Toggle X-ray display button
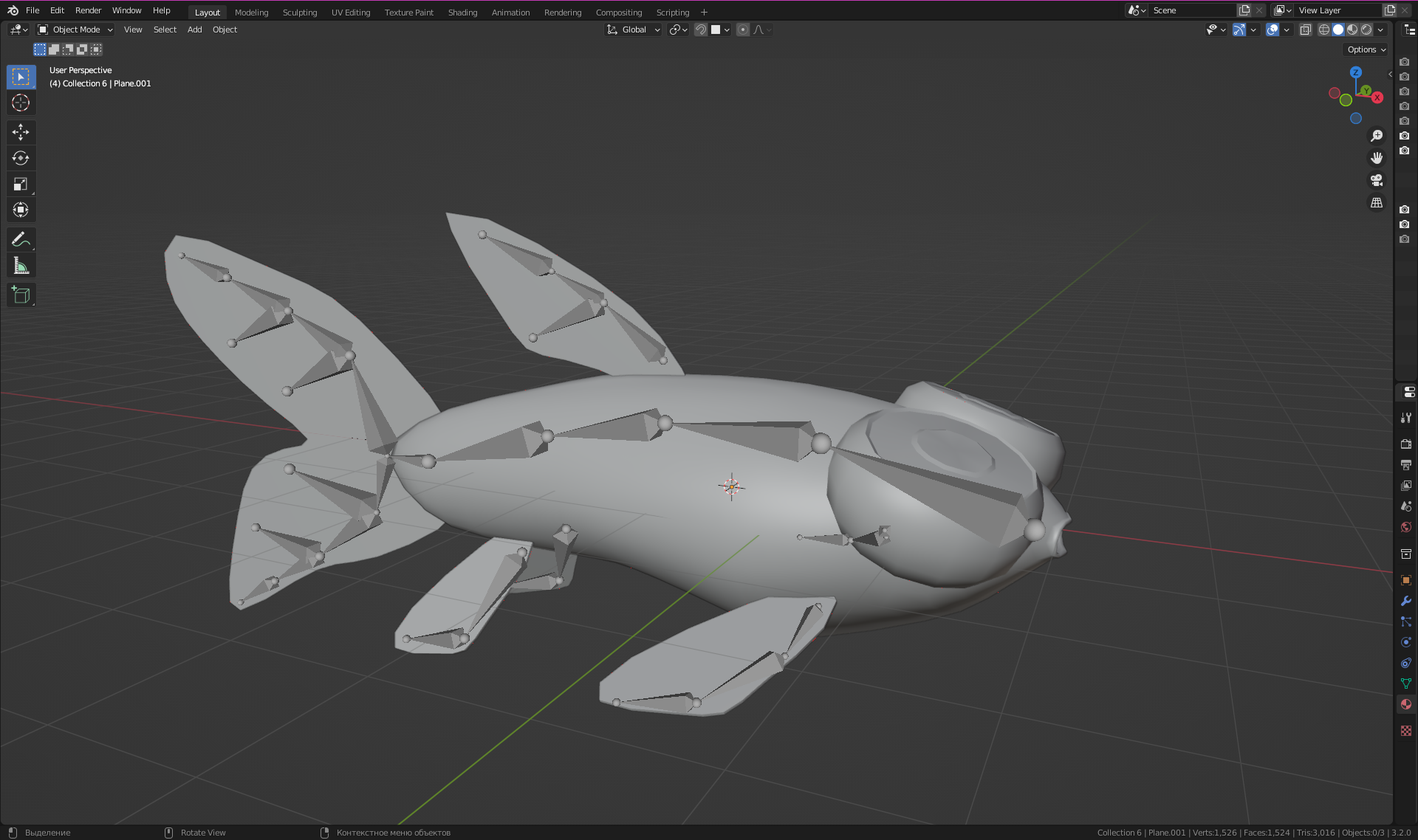The height and width of the screenshot is (840, 1418). [x=1305, y=30]
